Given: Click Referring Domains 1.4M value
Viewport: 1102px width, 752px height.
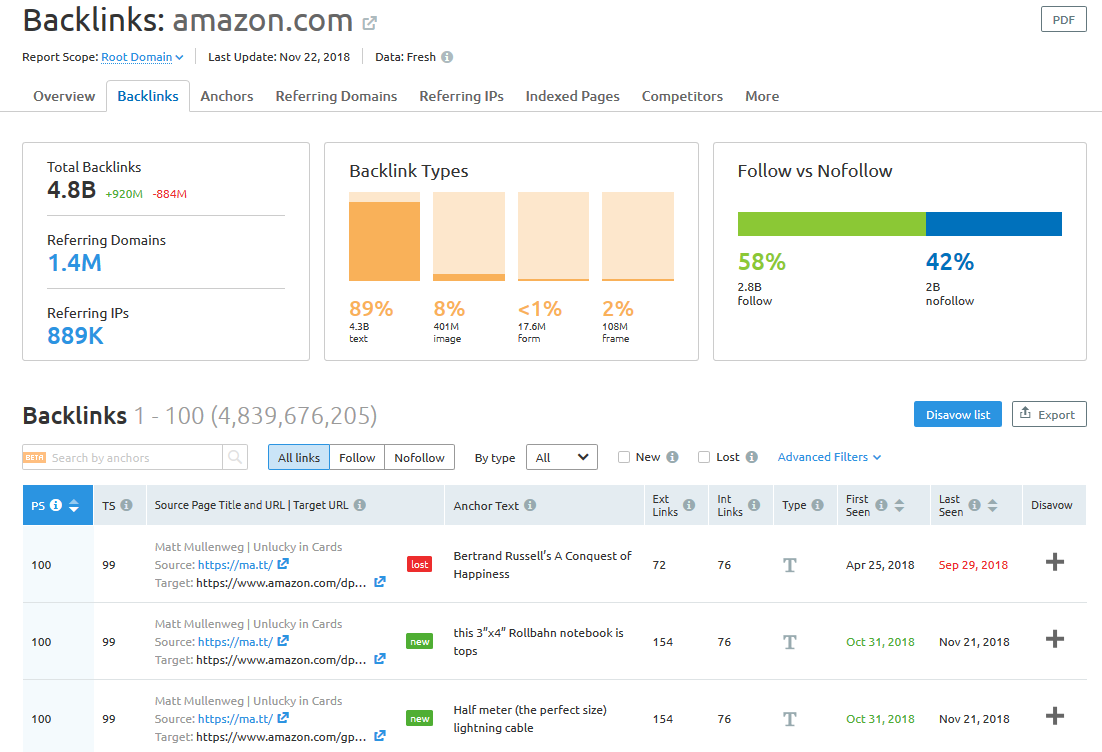Looking at the screenshot, I should tap(74, 263).
